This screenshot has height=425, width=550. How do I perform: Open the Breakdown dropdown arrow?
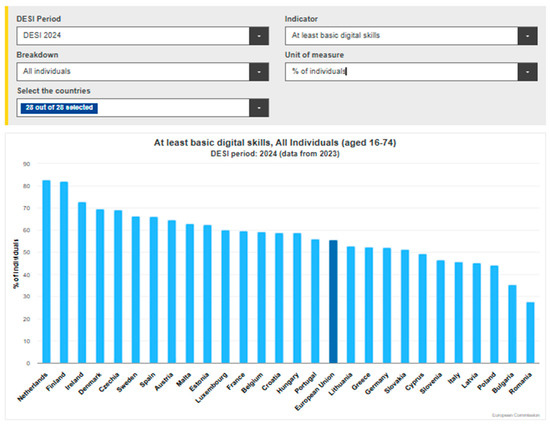click(259, 72)
